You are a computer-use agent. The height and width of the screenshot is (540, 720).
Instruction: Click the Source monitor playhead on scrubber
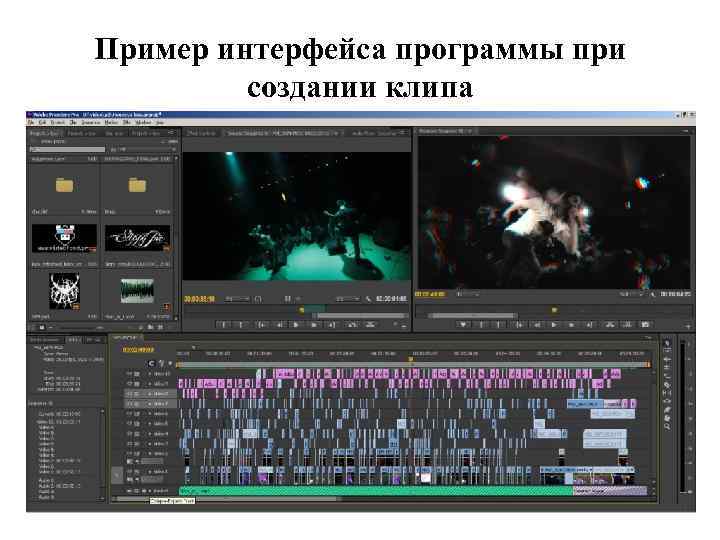(x=302, y=310)
